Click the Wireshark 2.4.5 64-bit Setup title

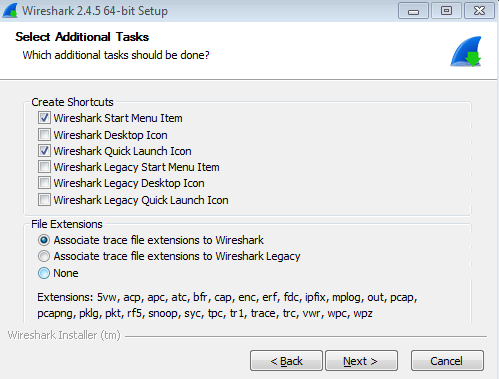pyautogui.click(x=95, y=11)
